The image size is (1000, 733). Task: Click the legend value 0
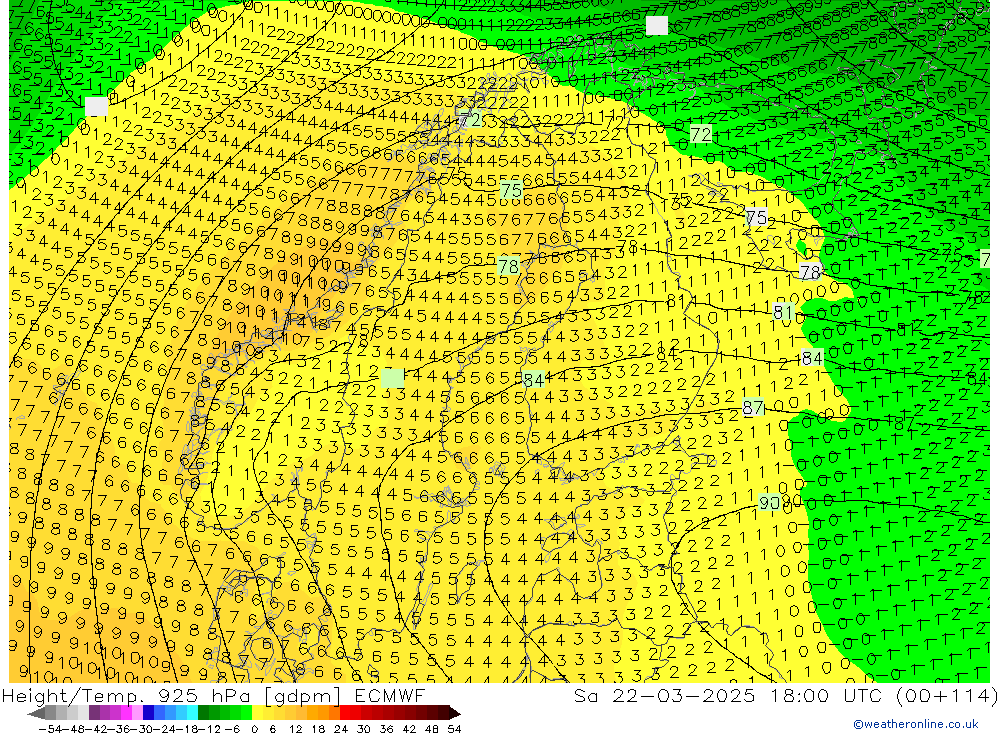[254, 729]
